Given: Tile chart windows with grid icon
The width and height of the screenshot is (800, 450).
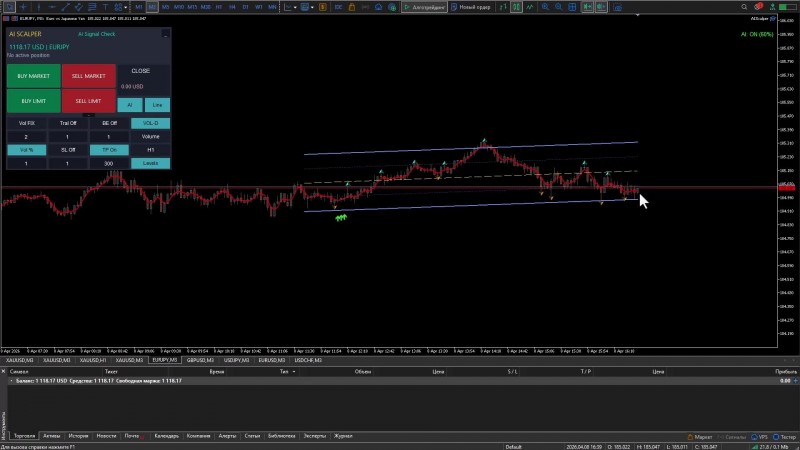Looking at the screenshot, I should point(572,7).
